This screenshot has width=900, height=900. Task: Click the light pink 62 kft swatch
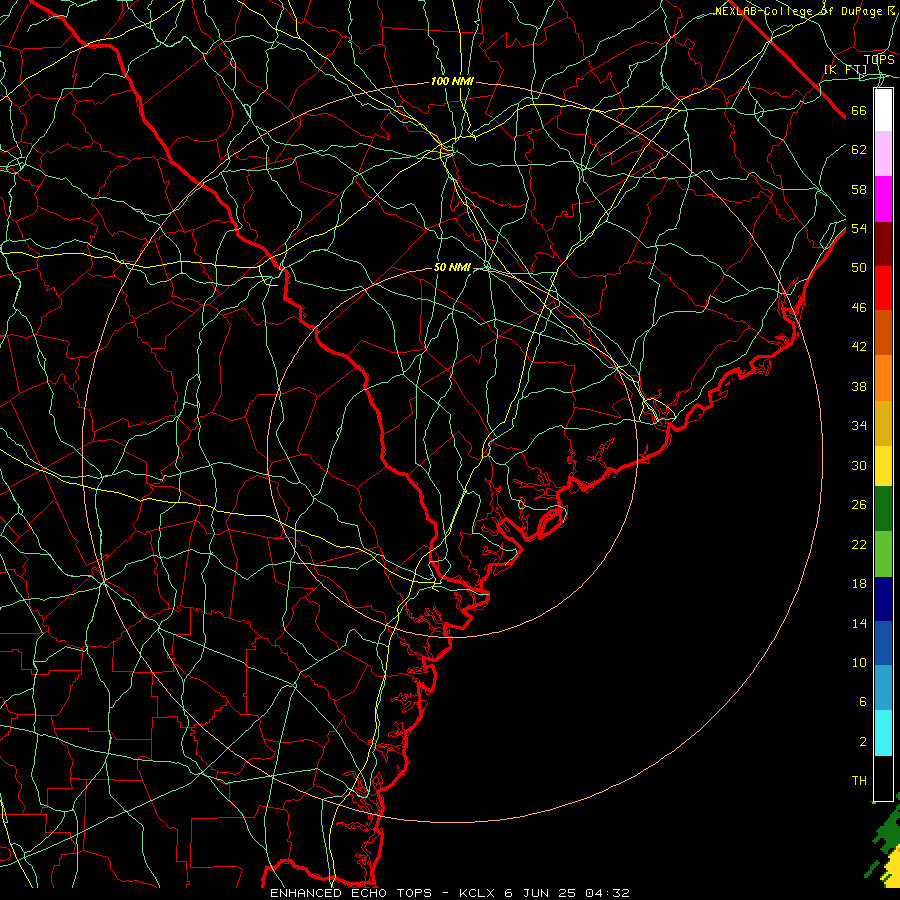click(883, 153)
